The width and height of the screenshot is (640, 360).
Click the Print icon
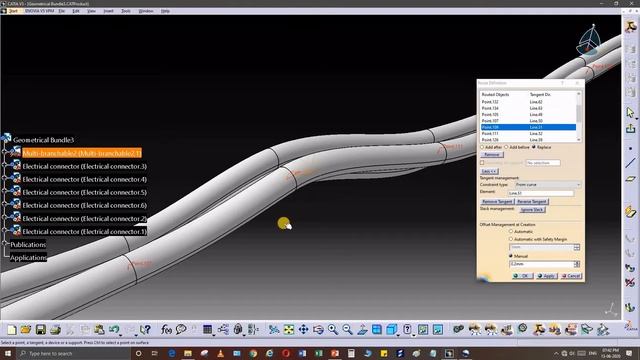coord(55,329)
